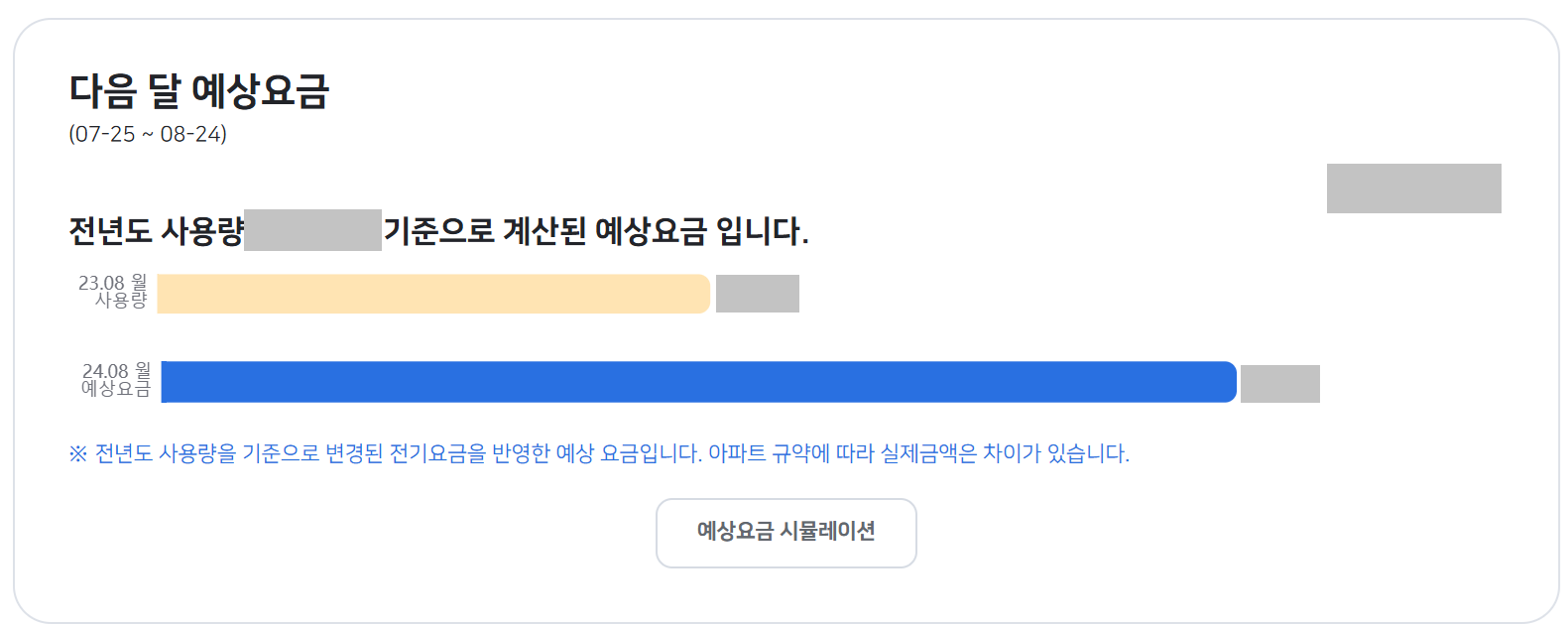The height and width of the screenshot is (626, 1568).
Task: Click the grey value box beside the yellow bar
Action: pos(756,293)
